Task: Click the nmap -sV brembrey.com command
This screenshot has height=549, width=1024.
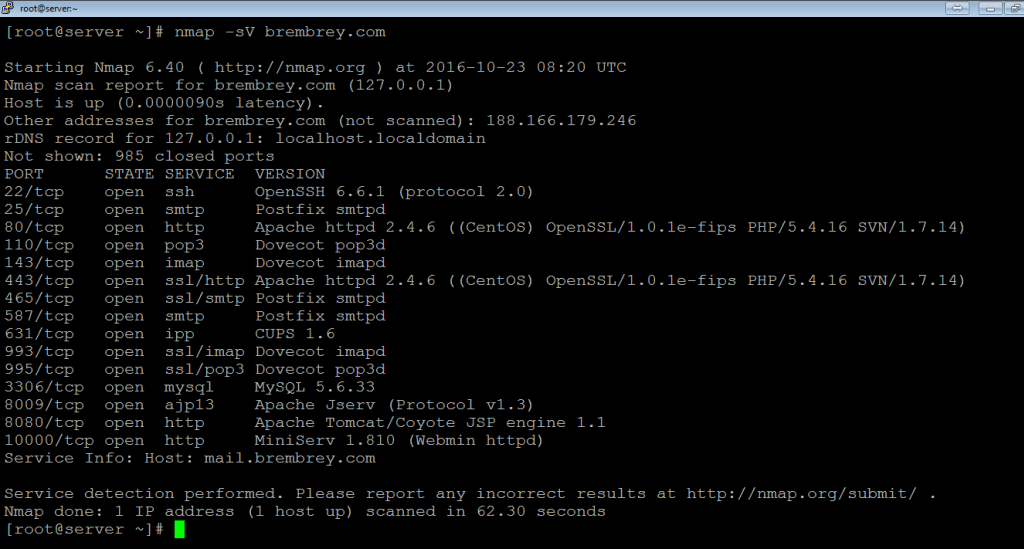Action: [280, 33]
